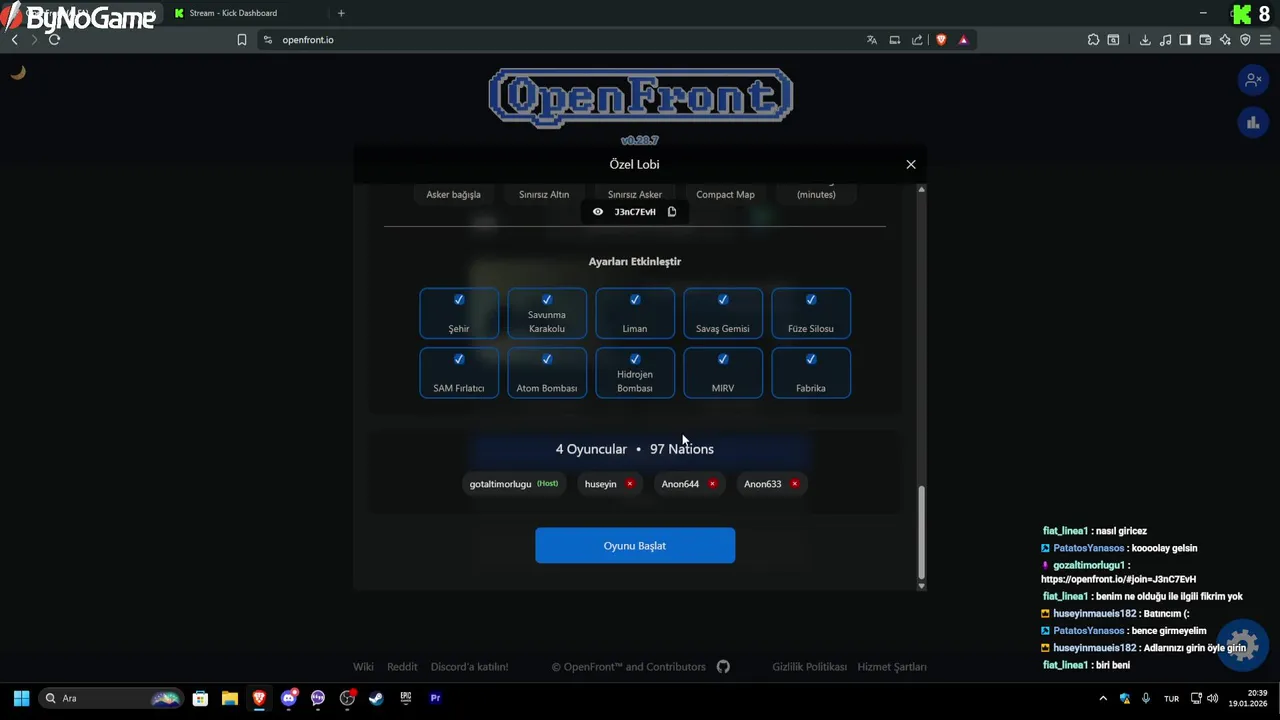Start the game with Oyunu Başlat

(x=635, y=546)
